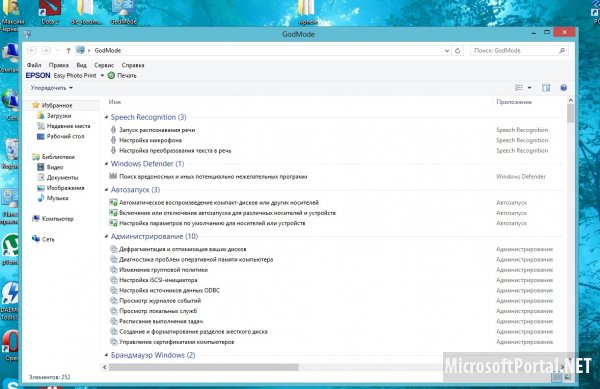Click the EPSON logo in the toolbar
The height and width of the screenshot is (389, 600).
point(38,75)
